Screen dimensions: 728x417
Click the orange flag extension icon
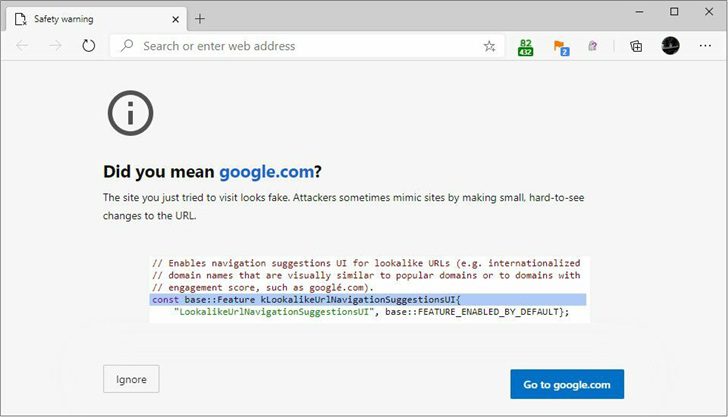pos(560,46)
